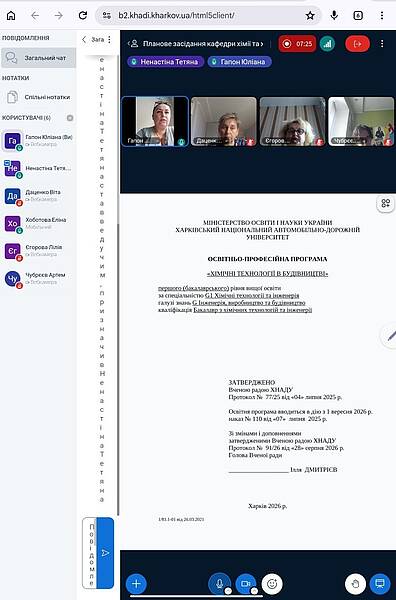
Task: Open the plus actions menu button
Action: point(136,584)
